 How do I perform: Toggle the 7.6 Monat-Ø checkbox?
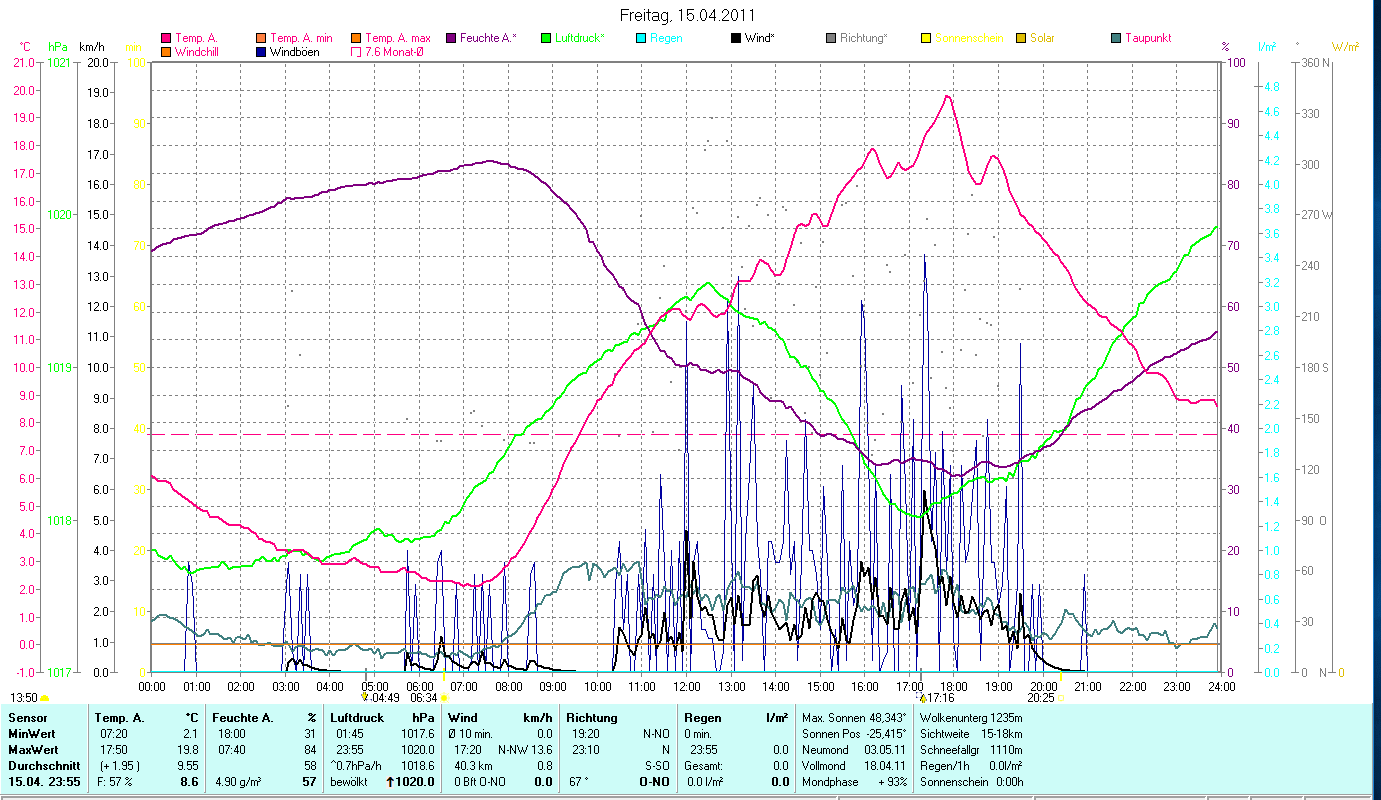click(x=356, y=51)
